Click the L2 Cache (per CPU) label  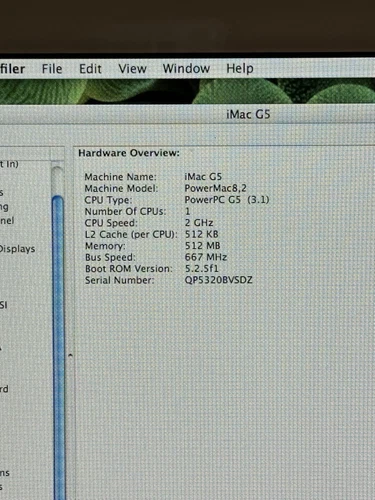(131, 235)
